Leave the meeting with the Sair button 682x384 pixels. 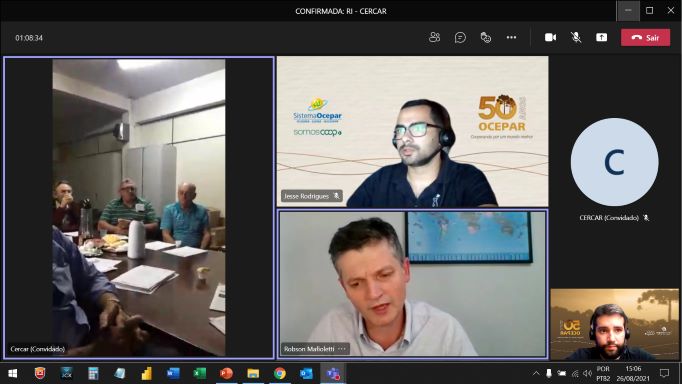645,37
